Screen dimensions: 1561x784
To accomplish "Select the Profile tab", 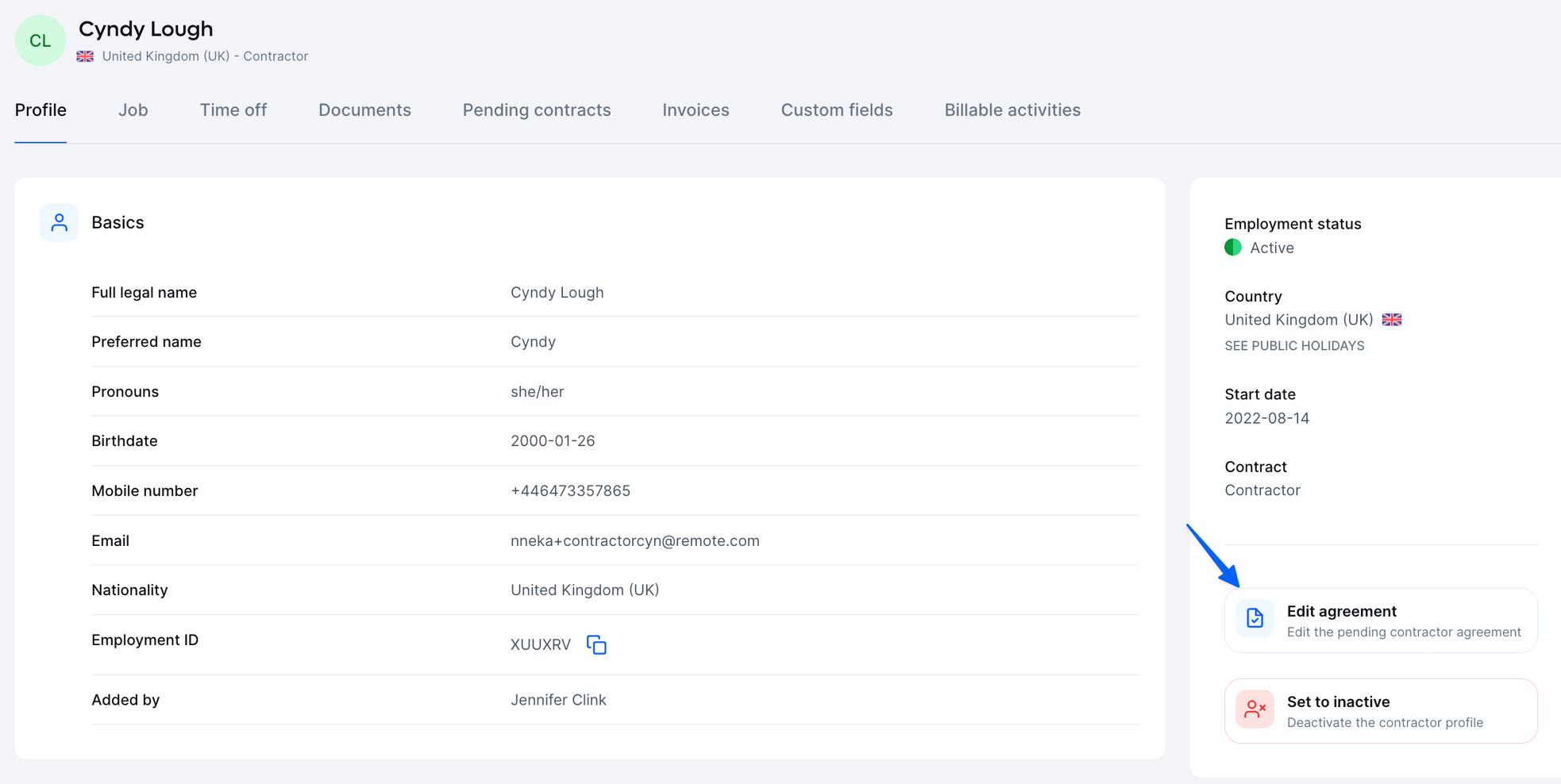I will tap(40, 110).
